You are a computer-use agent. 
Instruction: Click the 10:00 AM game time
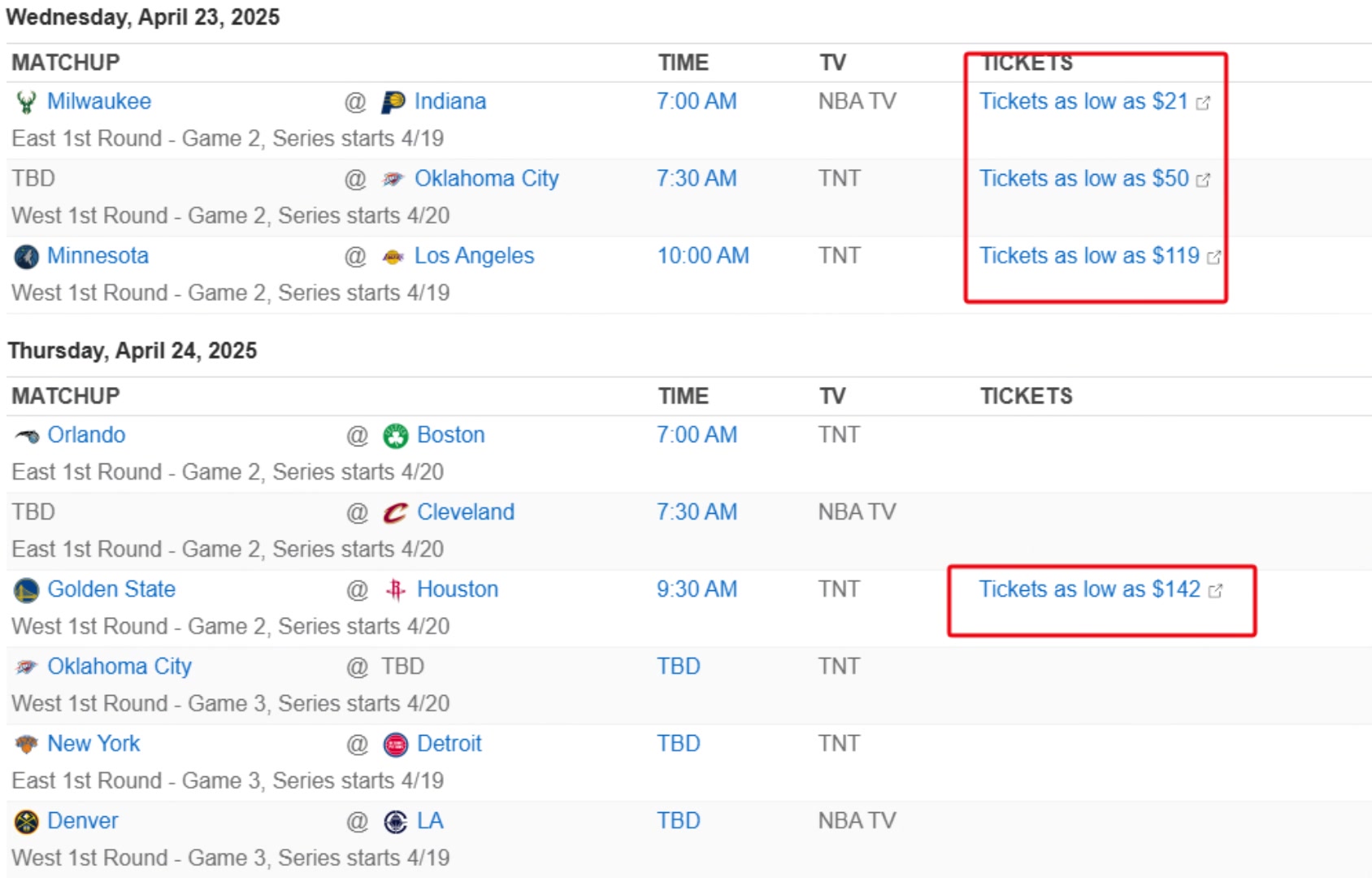click(x=703, y=256)
